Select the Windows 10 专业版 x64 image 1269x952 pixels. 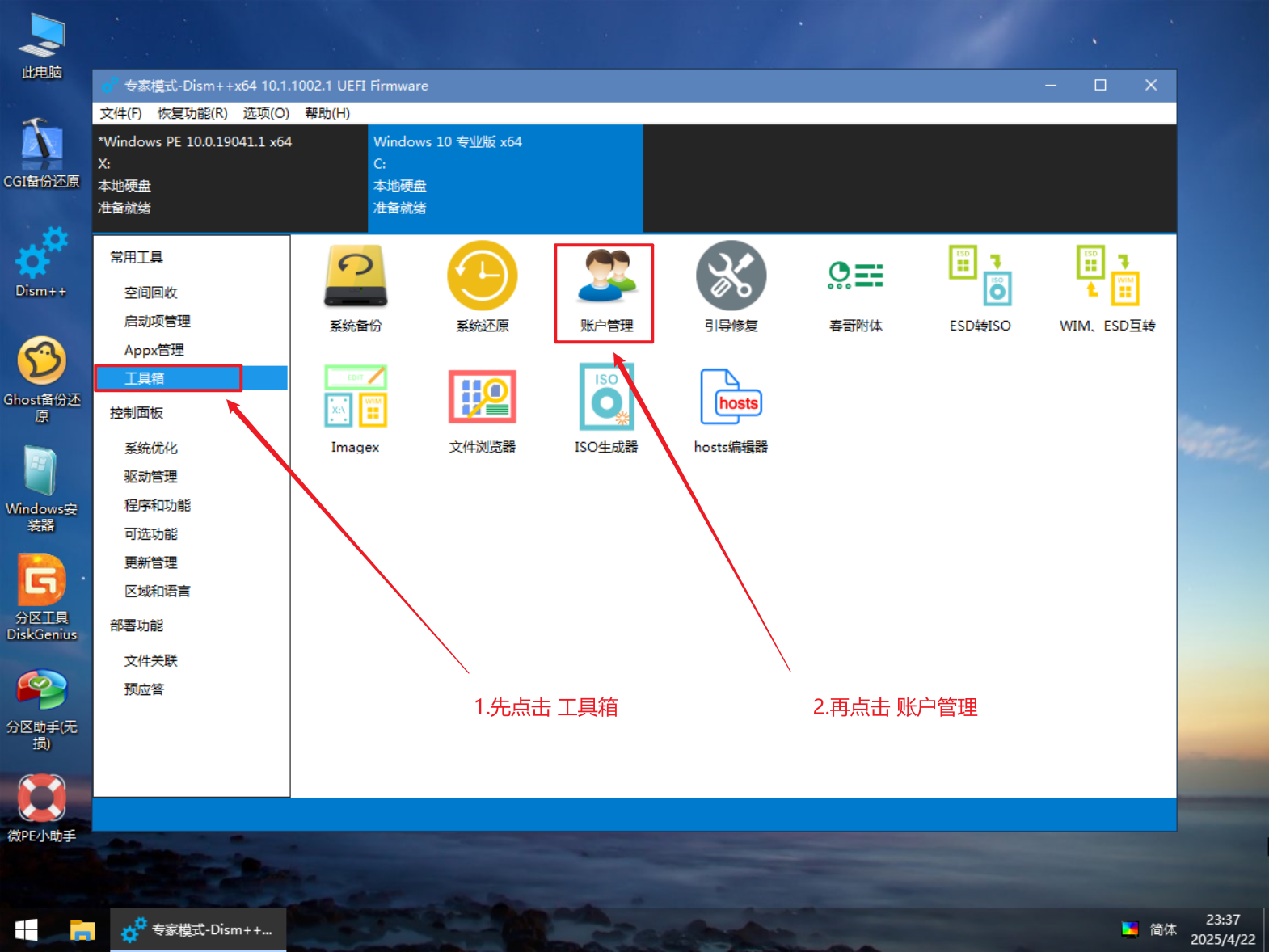[505, 179]
